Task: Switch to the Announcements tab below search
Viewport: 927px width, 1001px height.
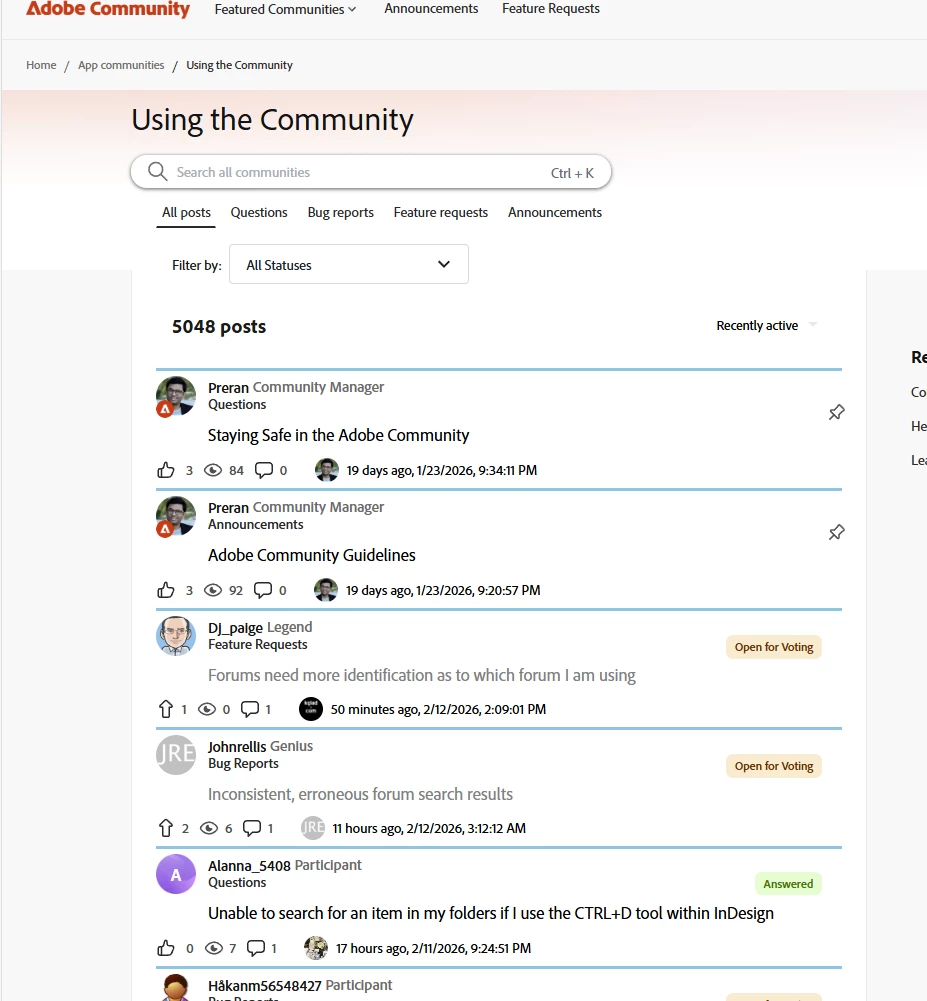Action: (x=555, y=213)
